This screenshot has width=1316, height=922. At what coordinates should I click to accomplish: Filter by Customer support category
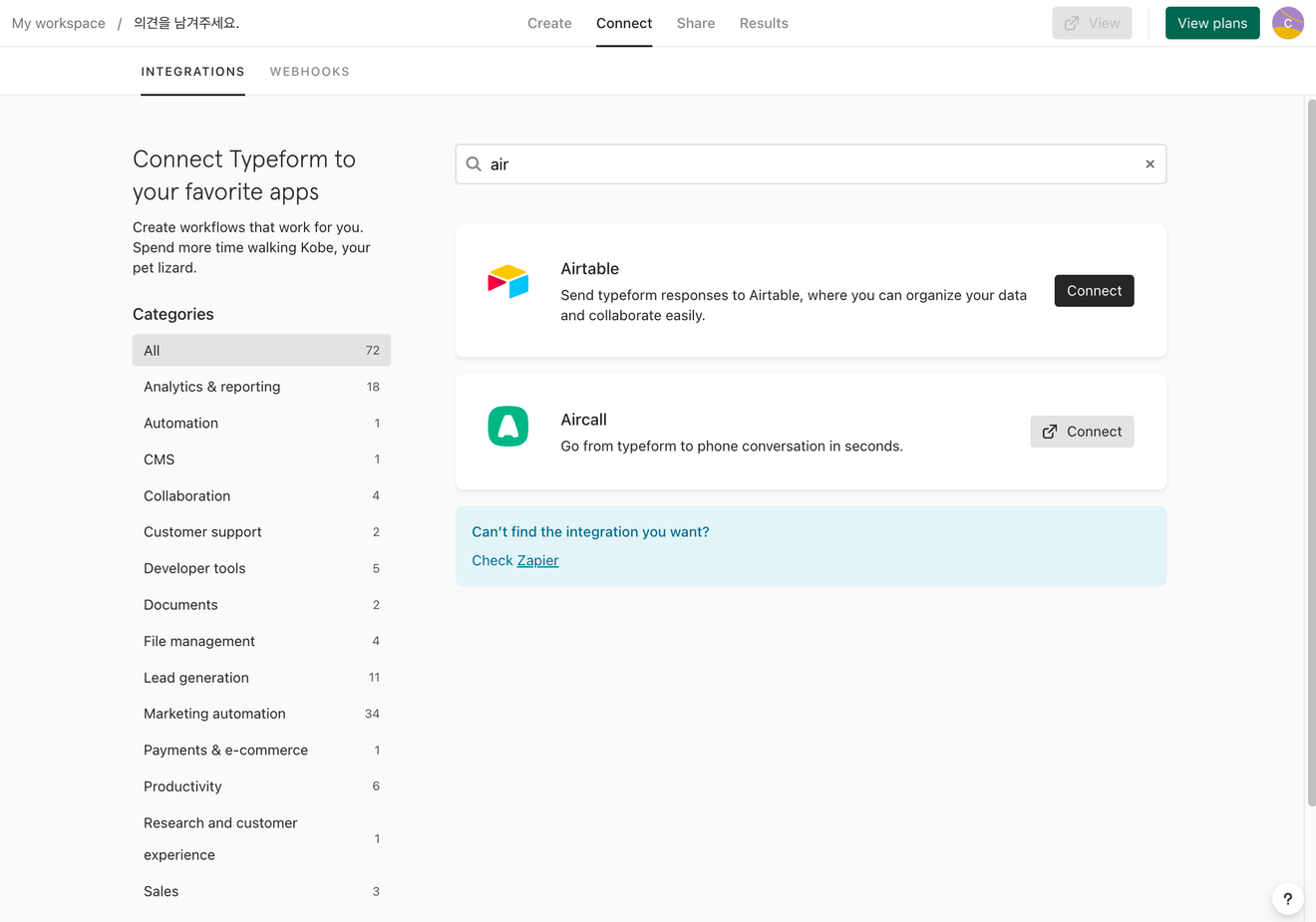[261, 532]
